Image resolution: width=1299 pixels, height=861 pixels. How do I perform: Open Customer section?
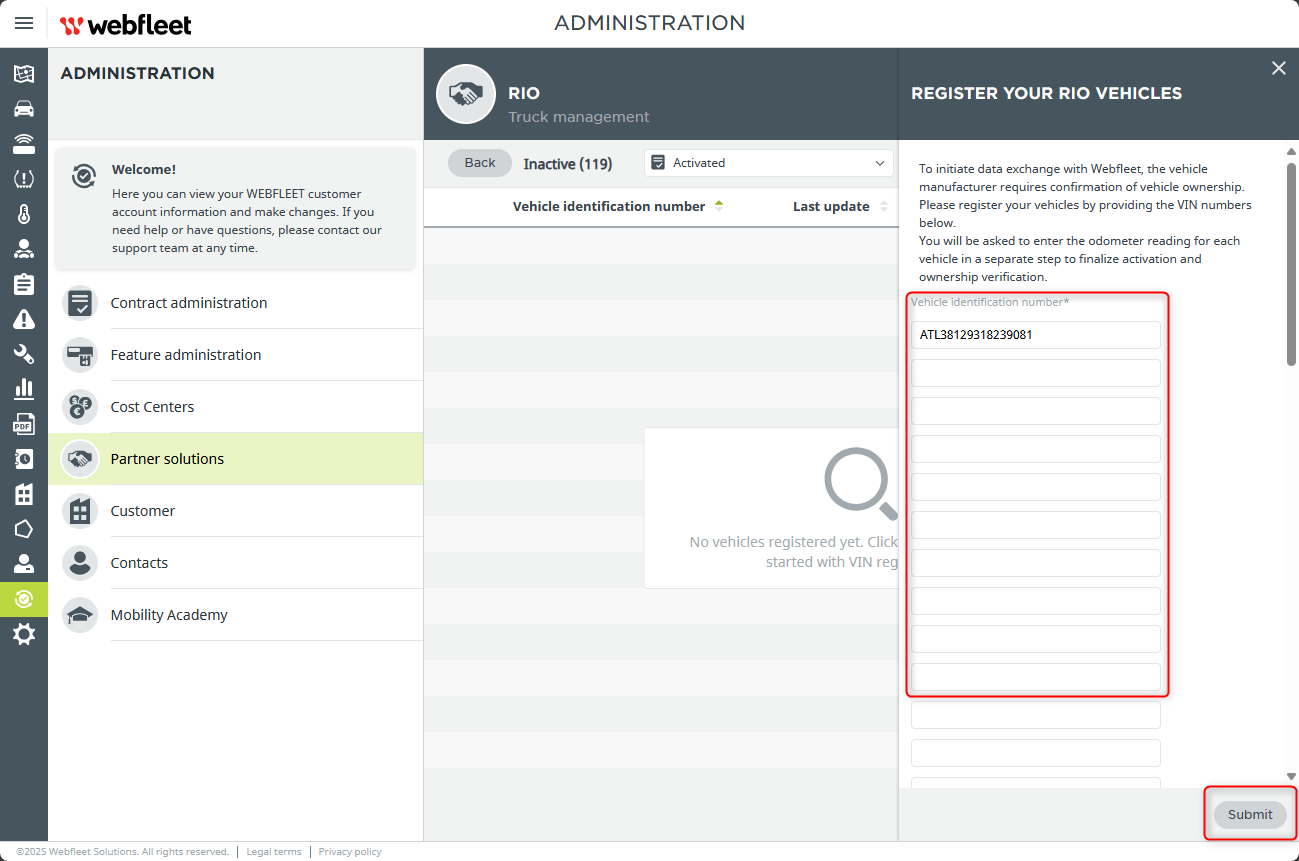tap(236, 511)
